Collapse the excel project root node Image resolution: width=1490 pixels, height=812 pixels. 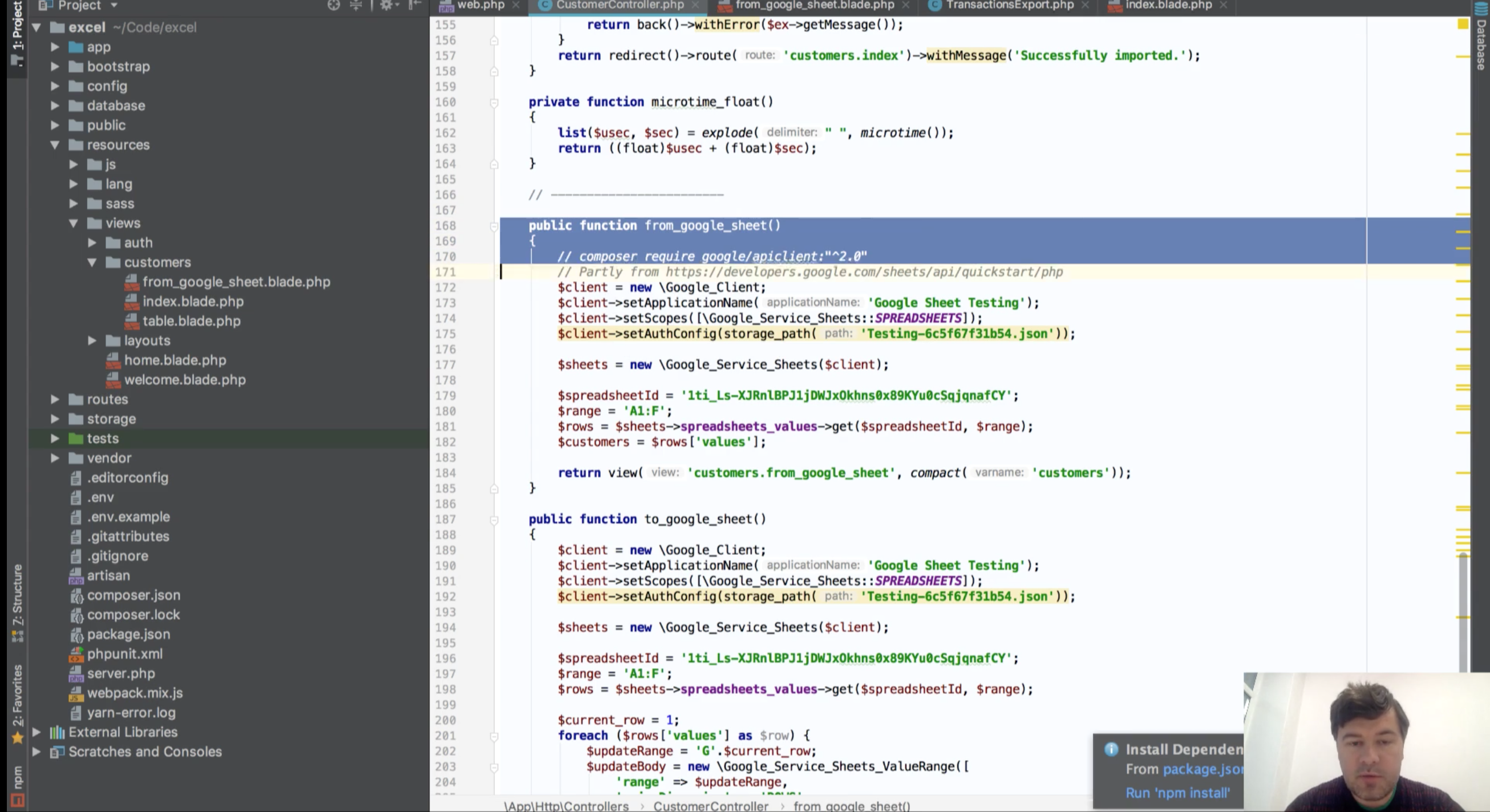point(37,27)
